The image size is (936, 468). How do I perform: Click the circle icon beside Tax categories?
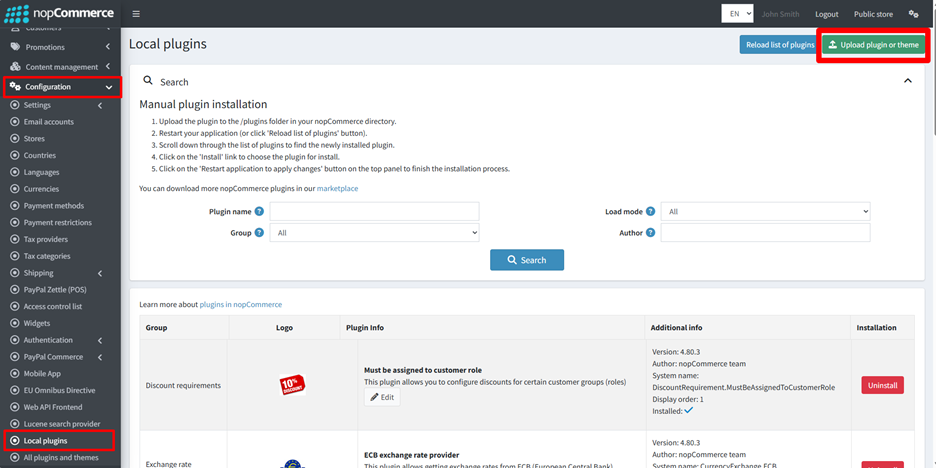(15, 256)
